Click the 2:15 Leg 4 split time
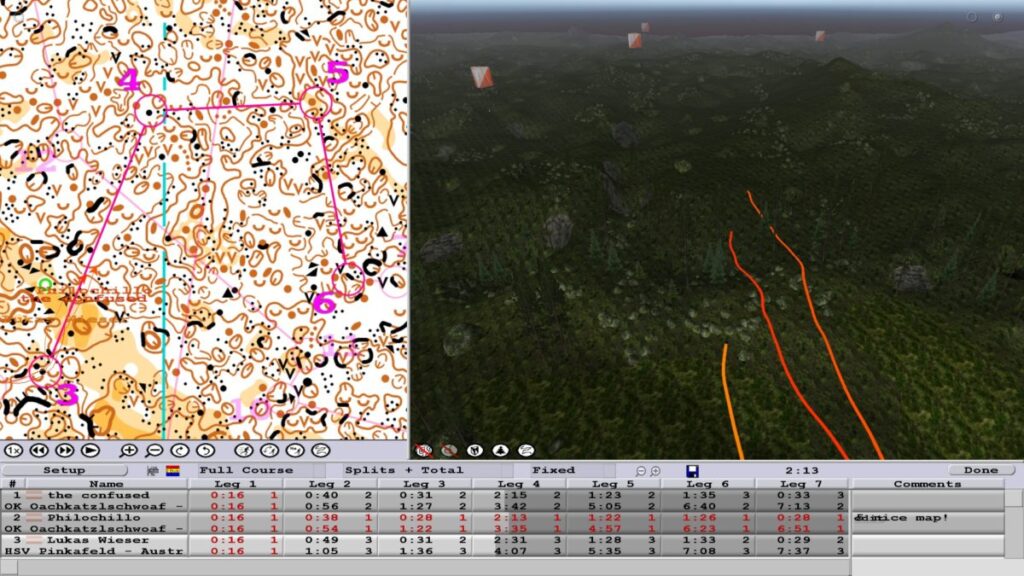Viewport: 1024px width, 576px height. [x=510, y=495]
